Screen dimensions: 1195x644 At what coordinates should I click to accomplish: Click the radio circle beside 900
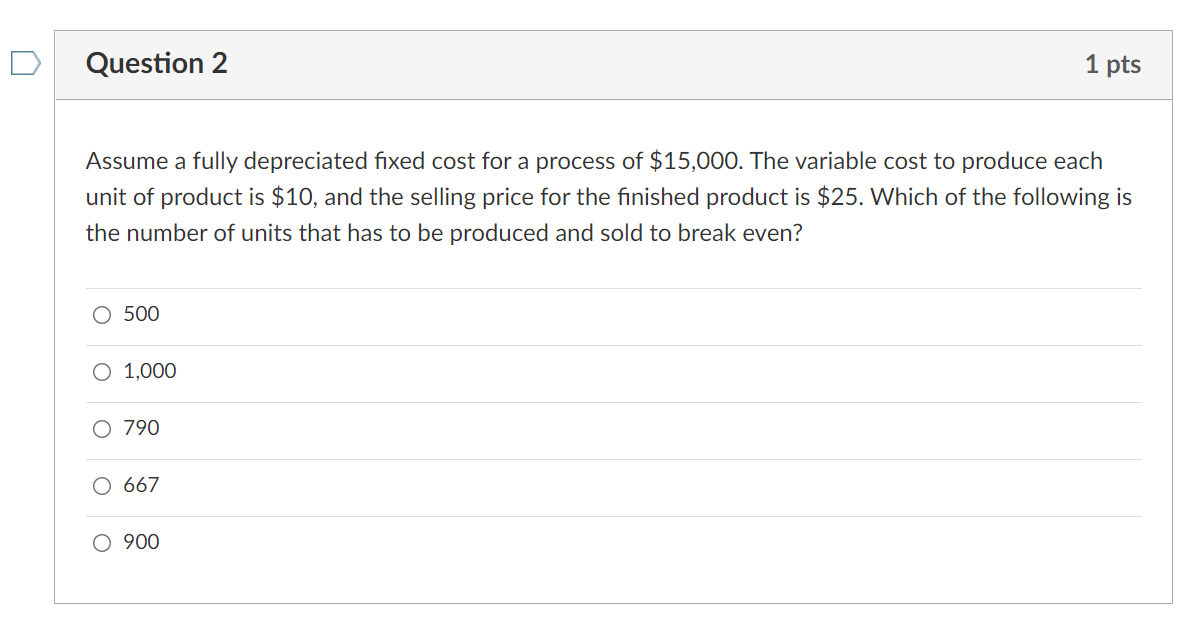point(101,542)
